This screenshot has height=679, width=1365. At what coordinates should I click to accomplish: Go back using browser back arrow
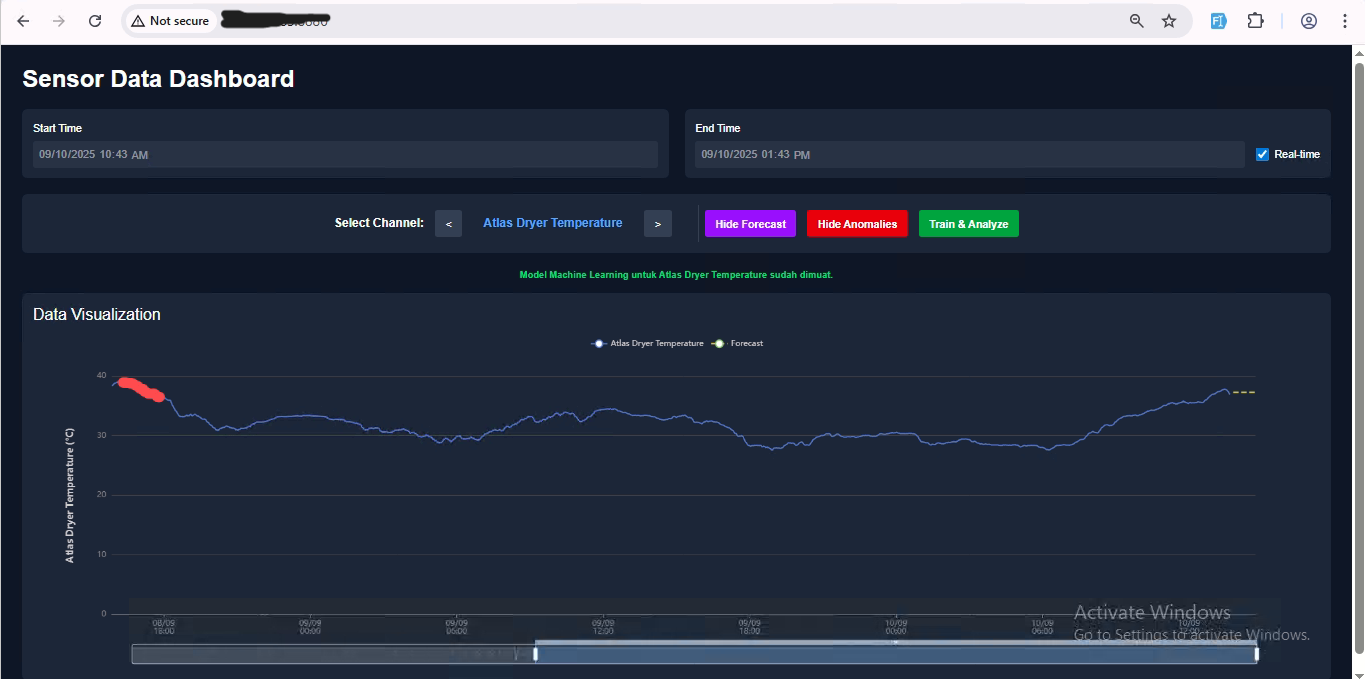[23, 21]
